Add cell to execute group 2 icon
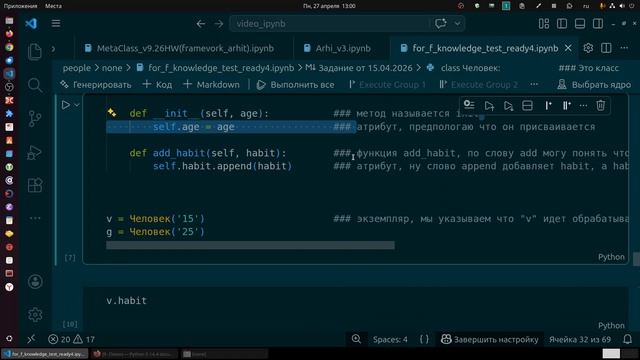Viewport: 640px width, 360px height. 567,106
